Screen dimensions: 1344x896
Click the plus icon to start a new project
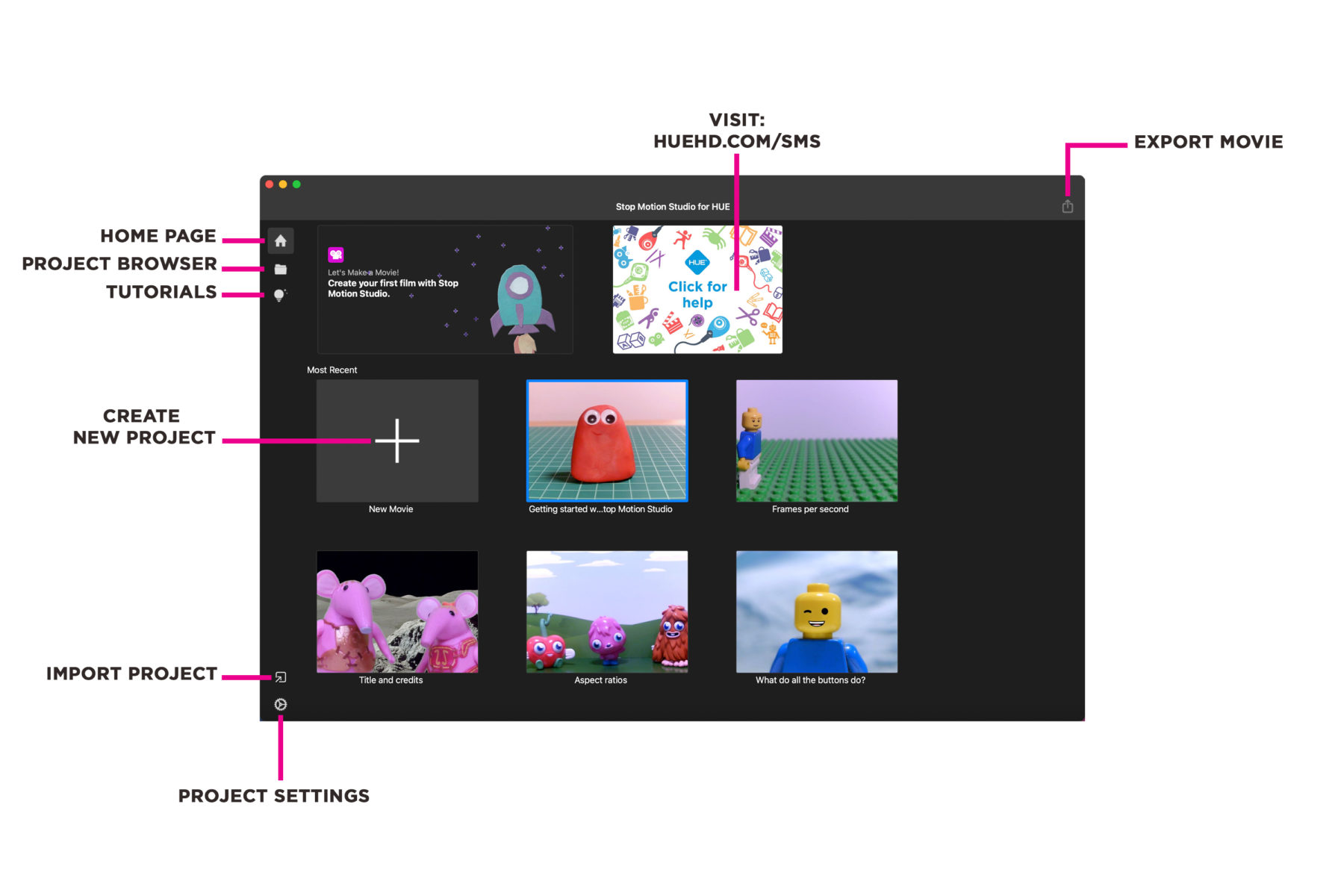coord(396,440)
